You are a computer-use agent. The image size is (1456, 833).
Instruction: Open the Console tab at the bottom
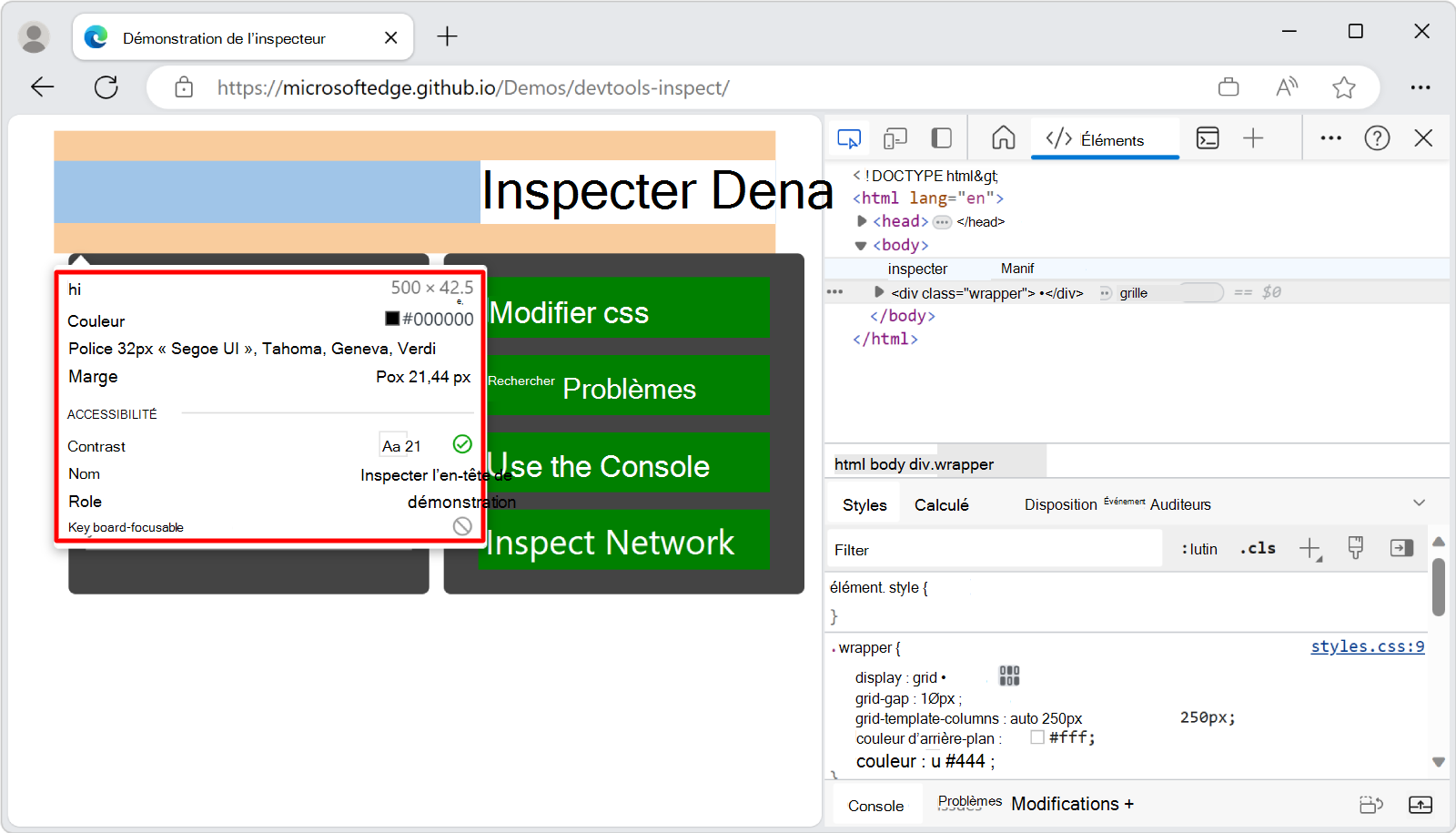(x=875, y=805)
